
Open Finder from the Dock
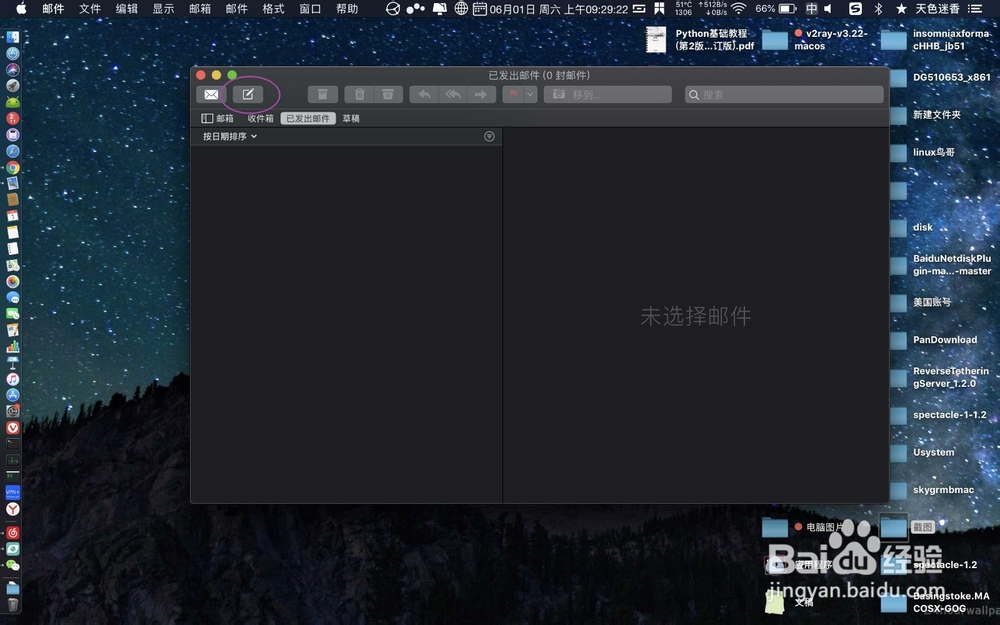click(x=13, y=37)
